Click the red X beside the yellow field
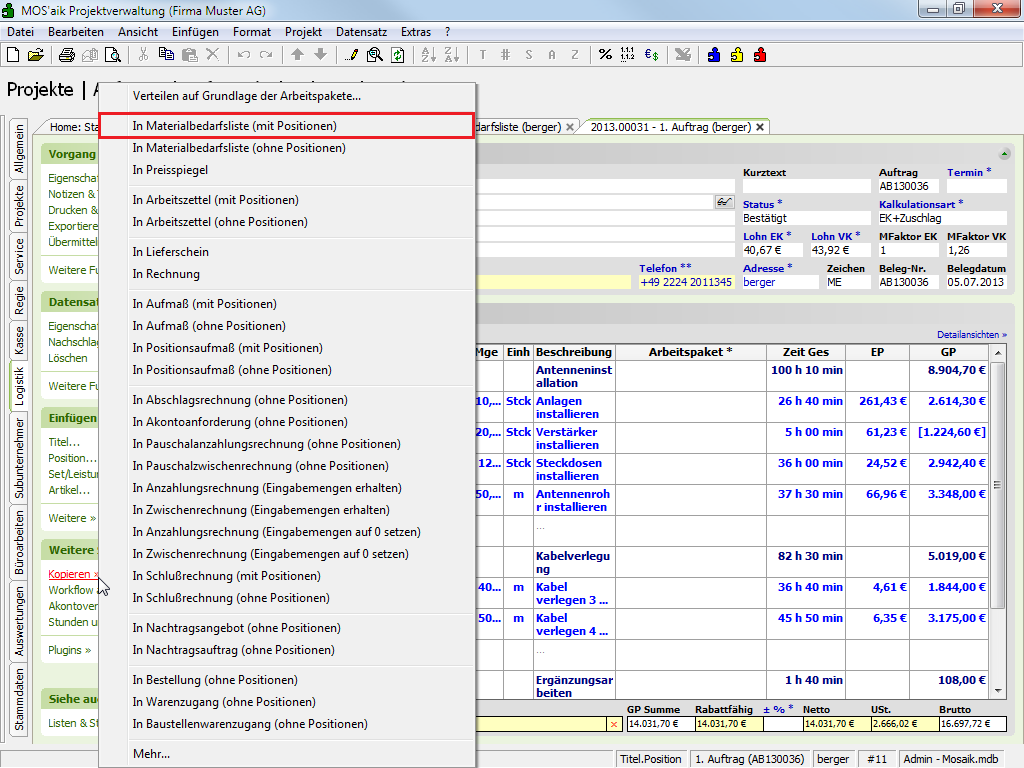This screenshot has width=1024, height=768. coord(614,724)
